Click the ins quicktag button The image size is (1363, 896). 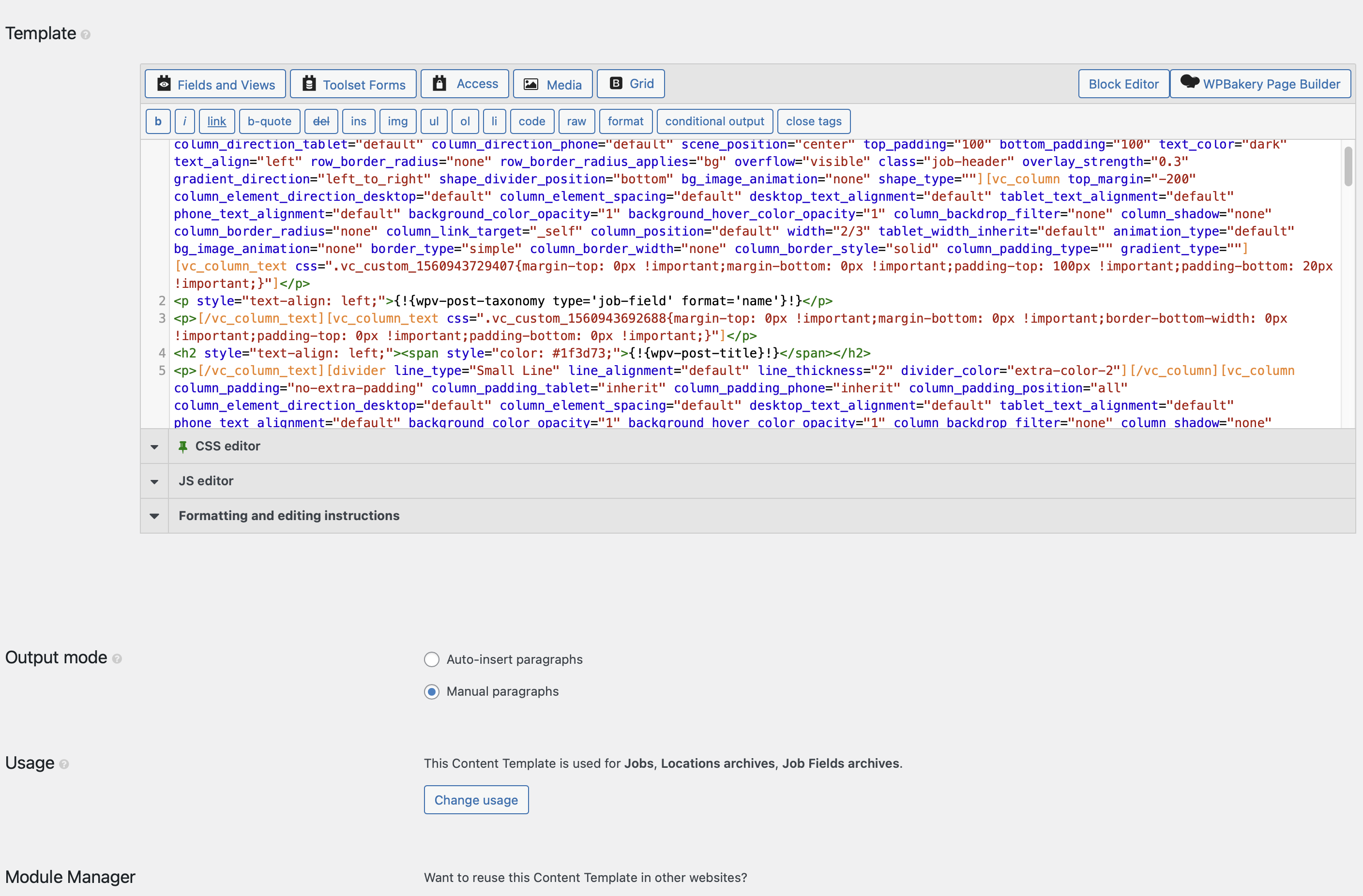pyautogui.click(x=359, y=121)
